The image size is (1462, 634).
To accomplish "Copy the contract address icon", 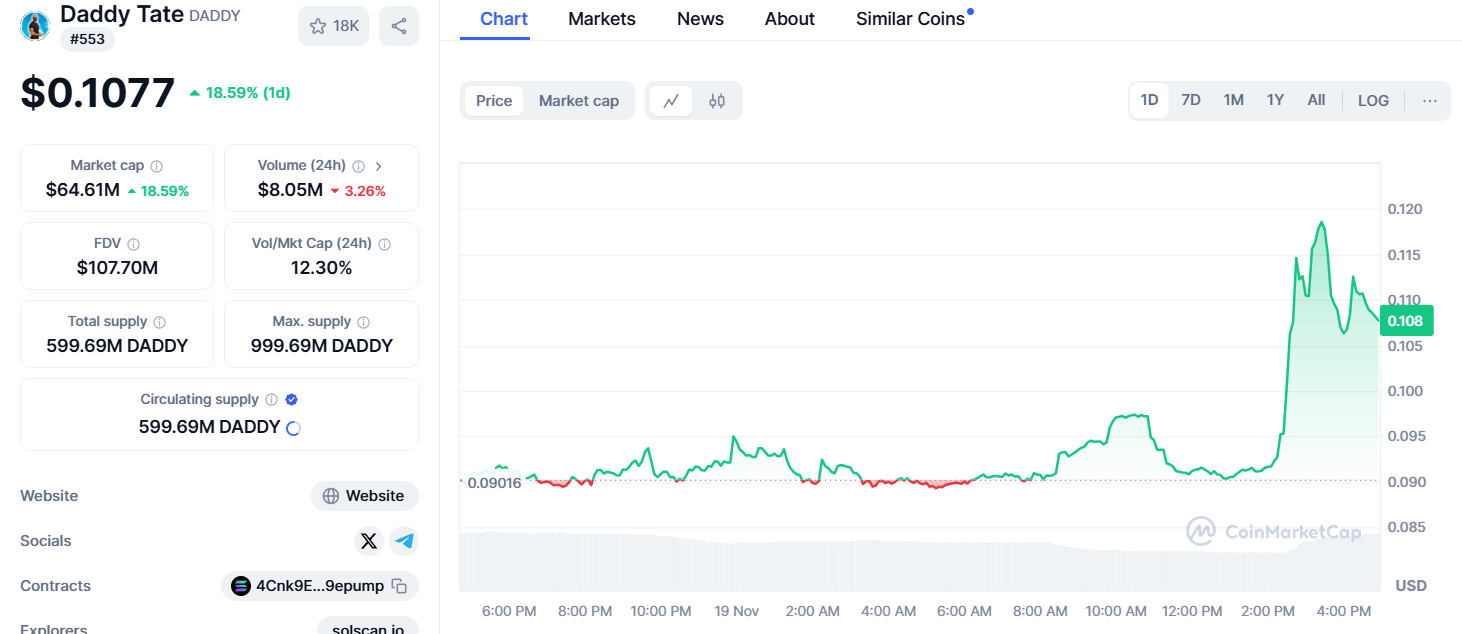I will click(x=399, y=586).
